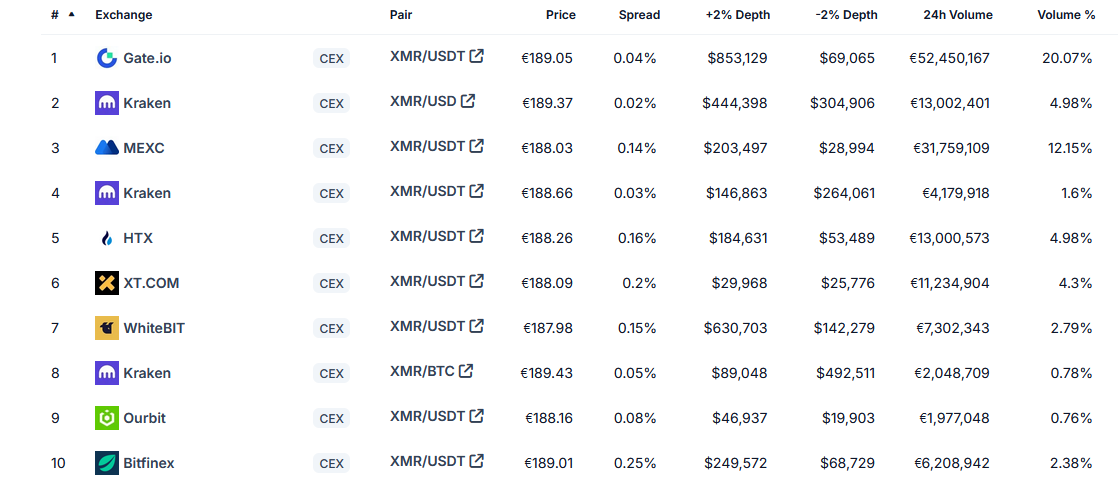The height and width of the screenshot is (489, 1118).
Task: Click the Bitfinex leaf logo
Action: coord(107,463)
